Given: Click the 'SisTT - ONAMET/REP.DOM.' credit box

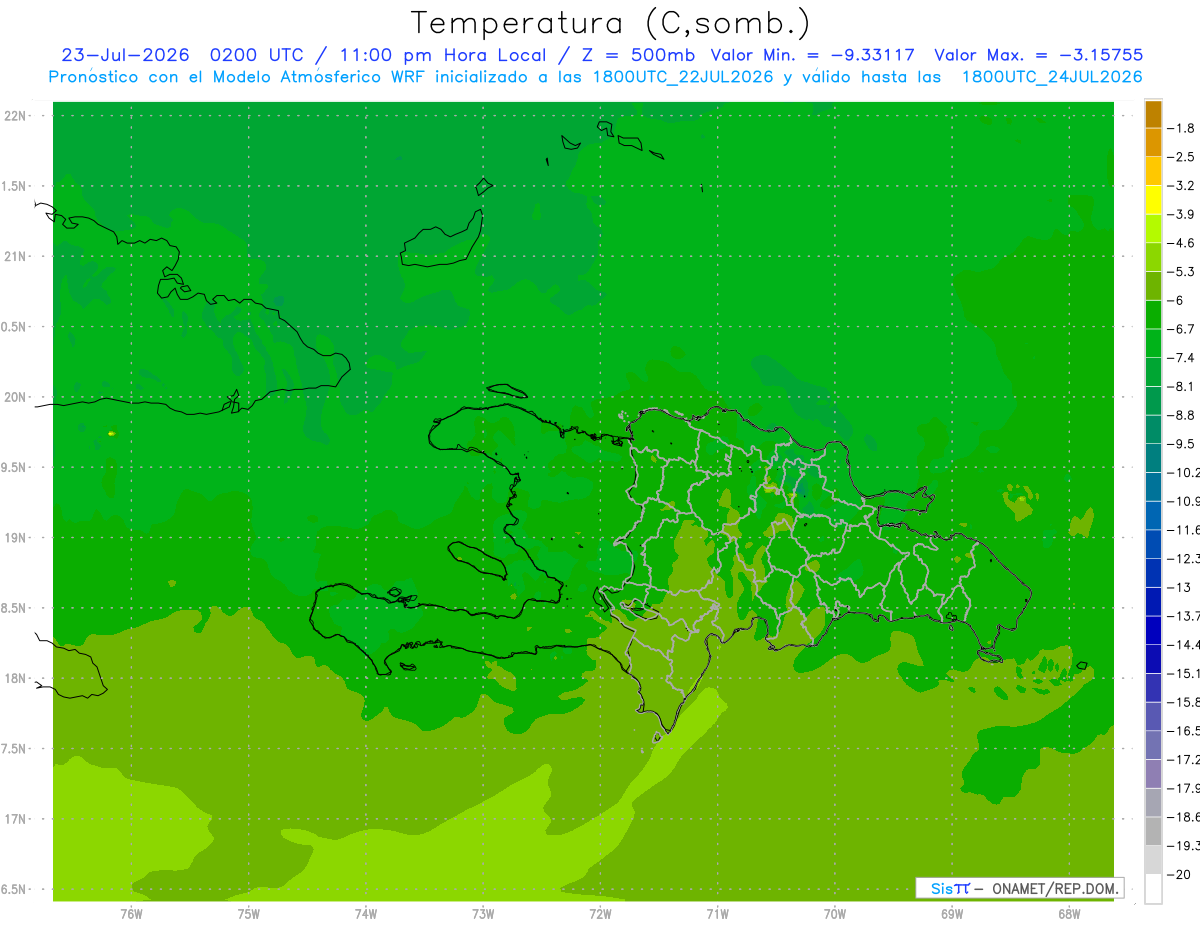Looking at the screenshot, I should pyautogui.click(x=1019, y=888).
